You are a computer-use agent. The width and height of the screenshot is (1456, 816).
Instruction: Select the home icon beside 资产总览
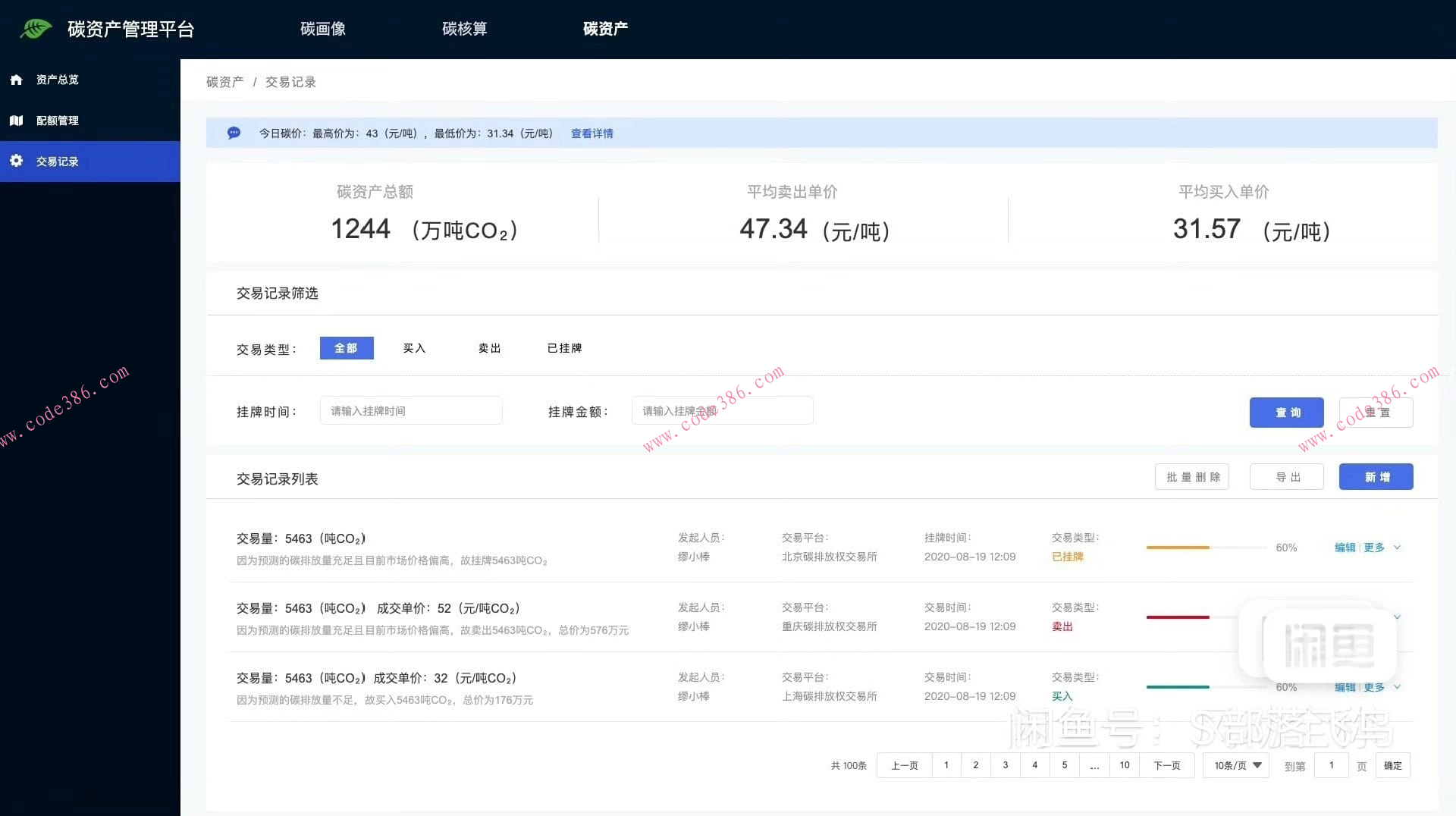(16, 79)
